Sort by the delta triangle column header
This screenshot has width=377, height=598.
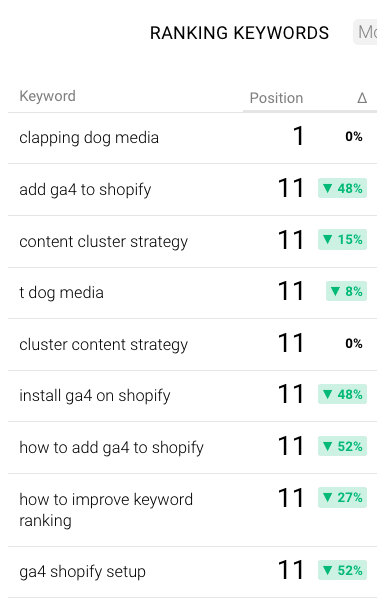[x=362, y=98]
